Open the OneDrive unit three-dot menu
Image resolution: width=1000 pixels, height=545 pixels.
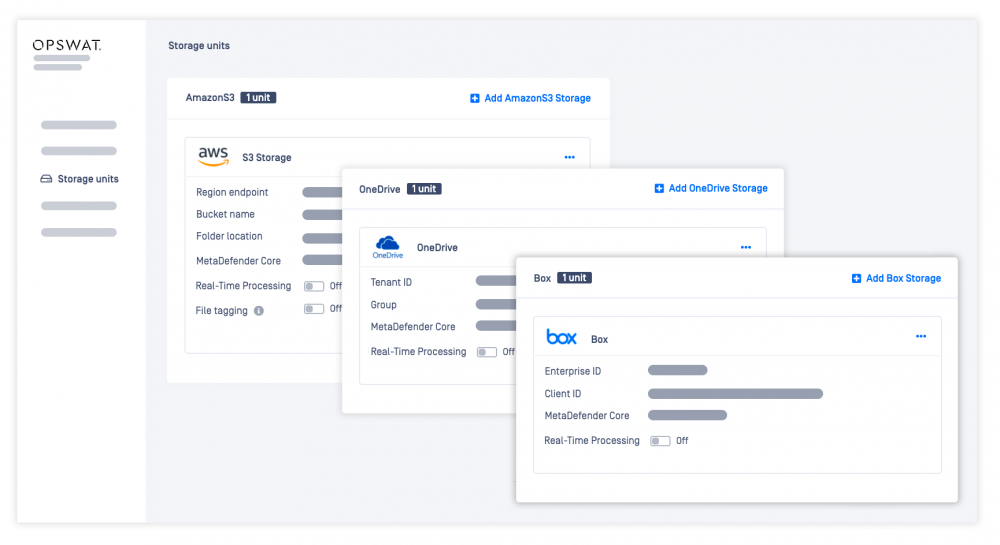[x=746, y=247]
